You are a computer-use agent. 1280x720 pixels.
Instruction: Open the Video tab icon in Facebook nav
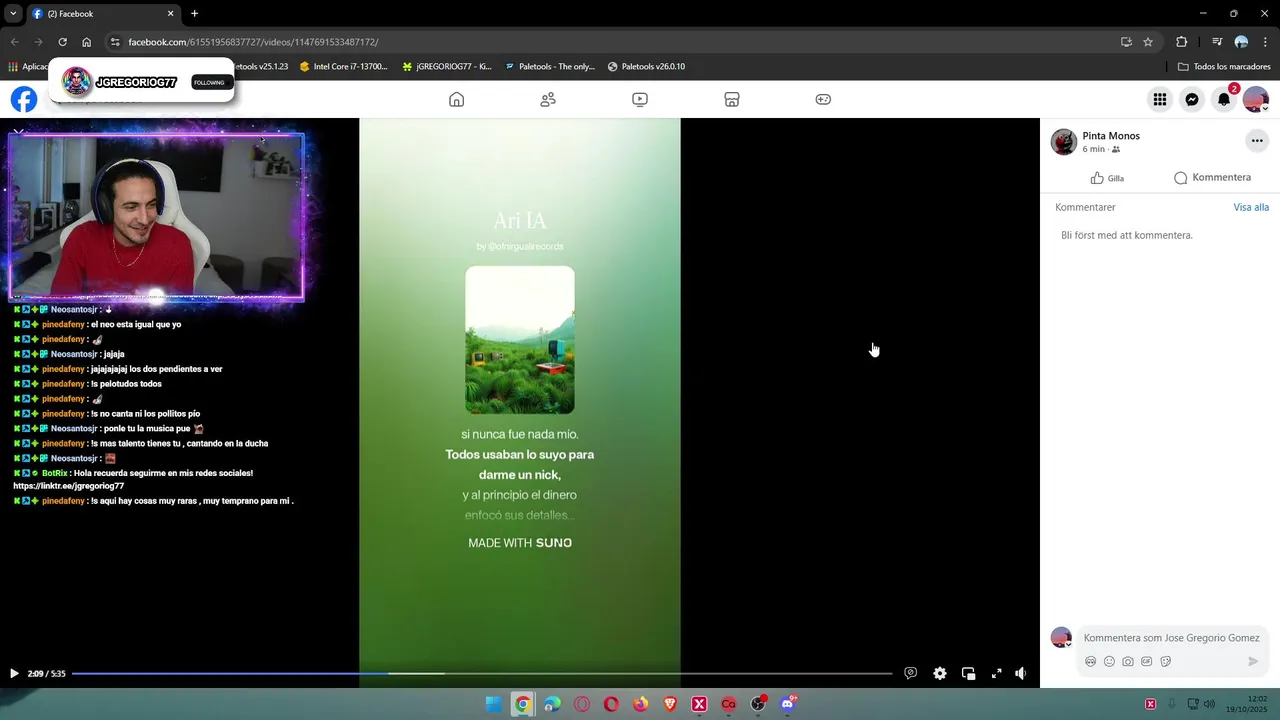(x=640, y=99)
